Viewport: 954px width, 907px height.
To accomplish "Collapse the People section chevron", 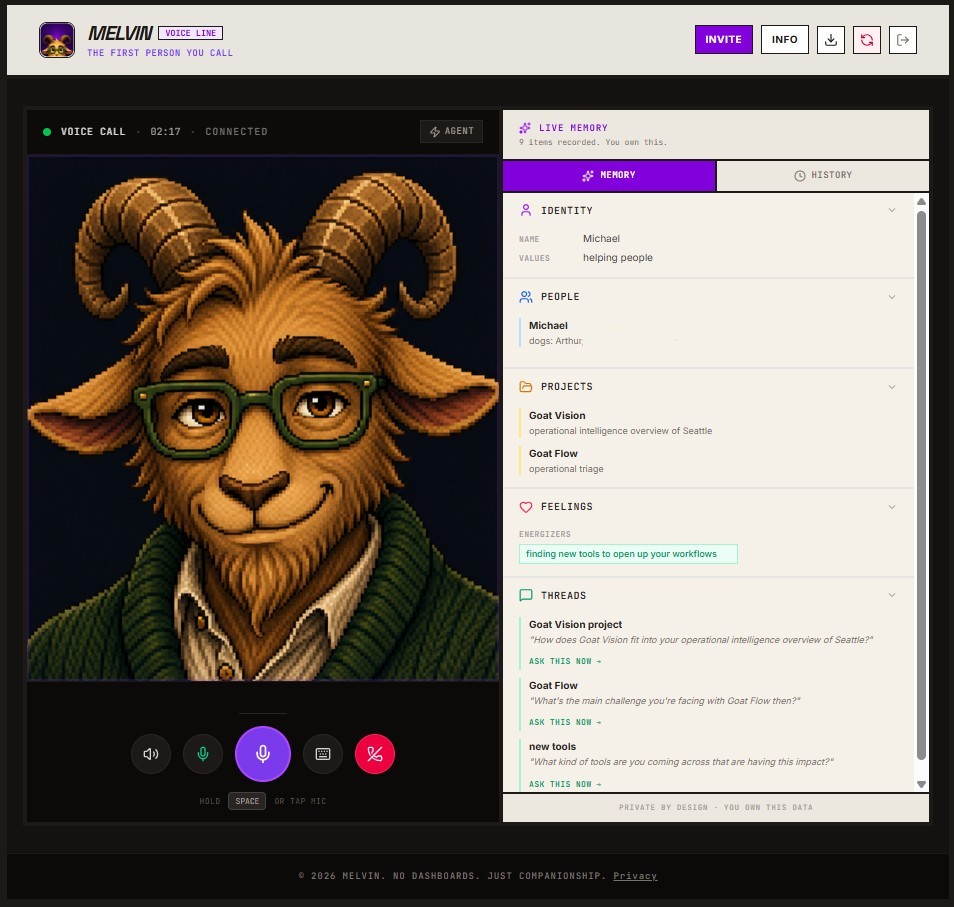I will point(892,297).
